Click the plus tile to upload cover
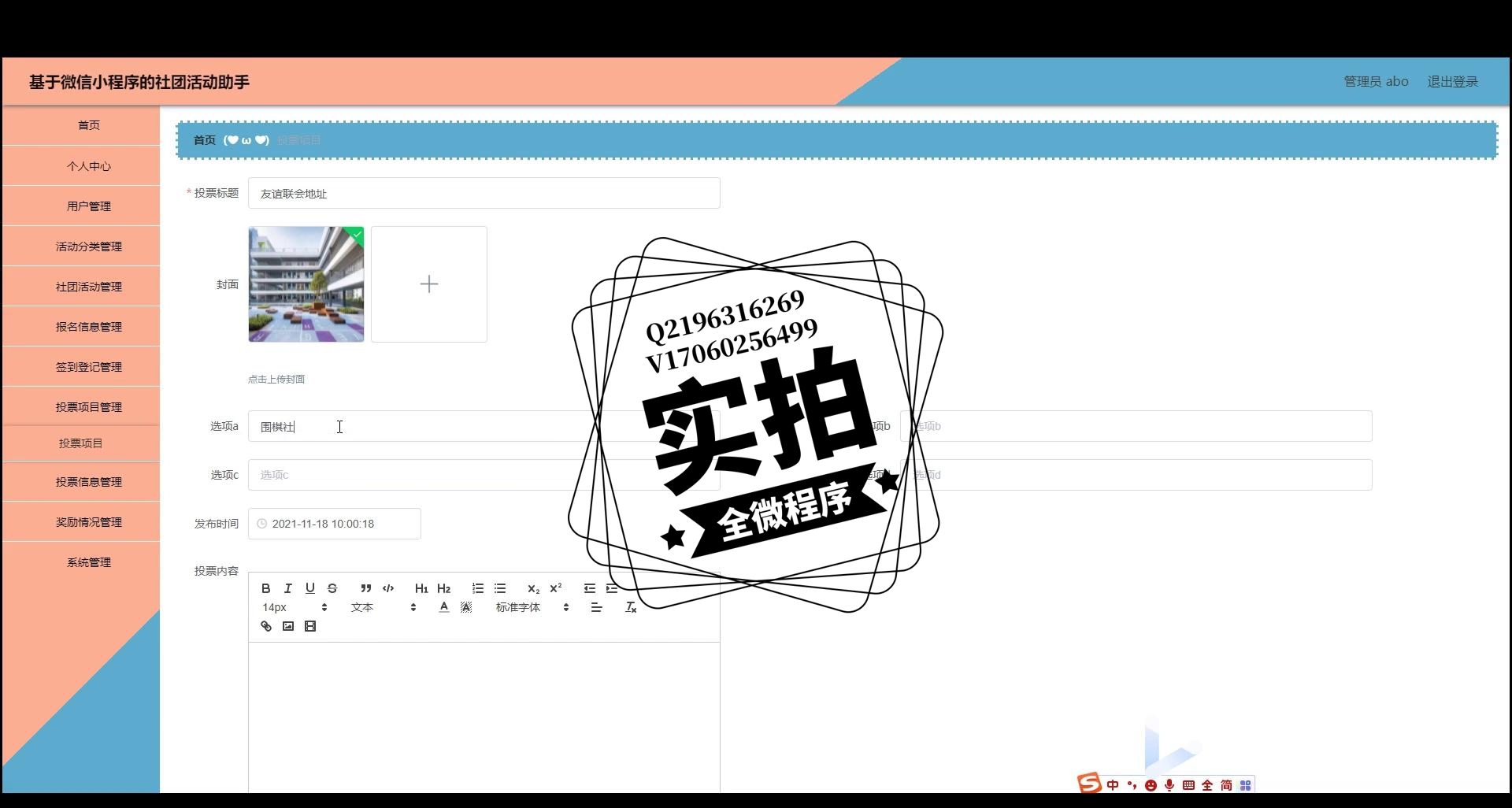Viewport: 1512px width, 808px height. 429,284
